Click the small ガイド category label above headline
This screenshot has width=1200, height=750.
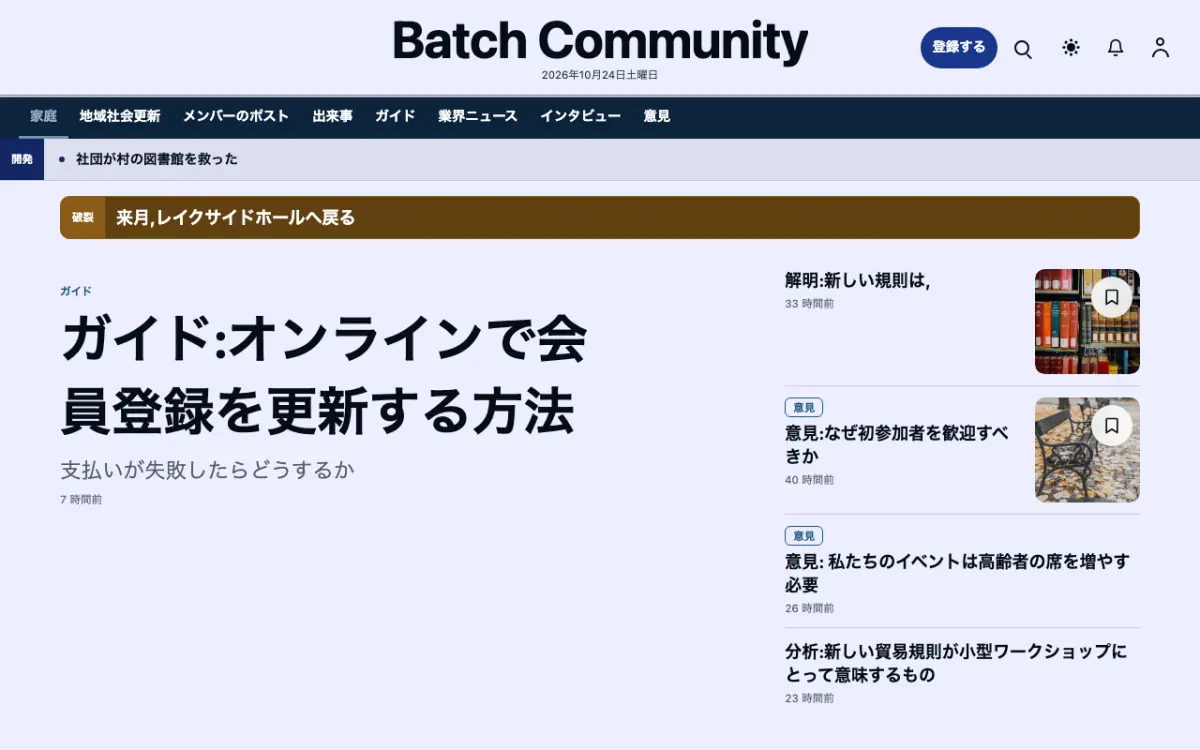pos(76,291)
